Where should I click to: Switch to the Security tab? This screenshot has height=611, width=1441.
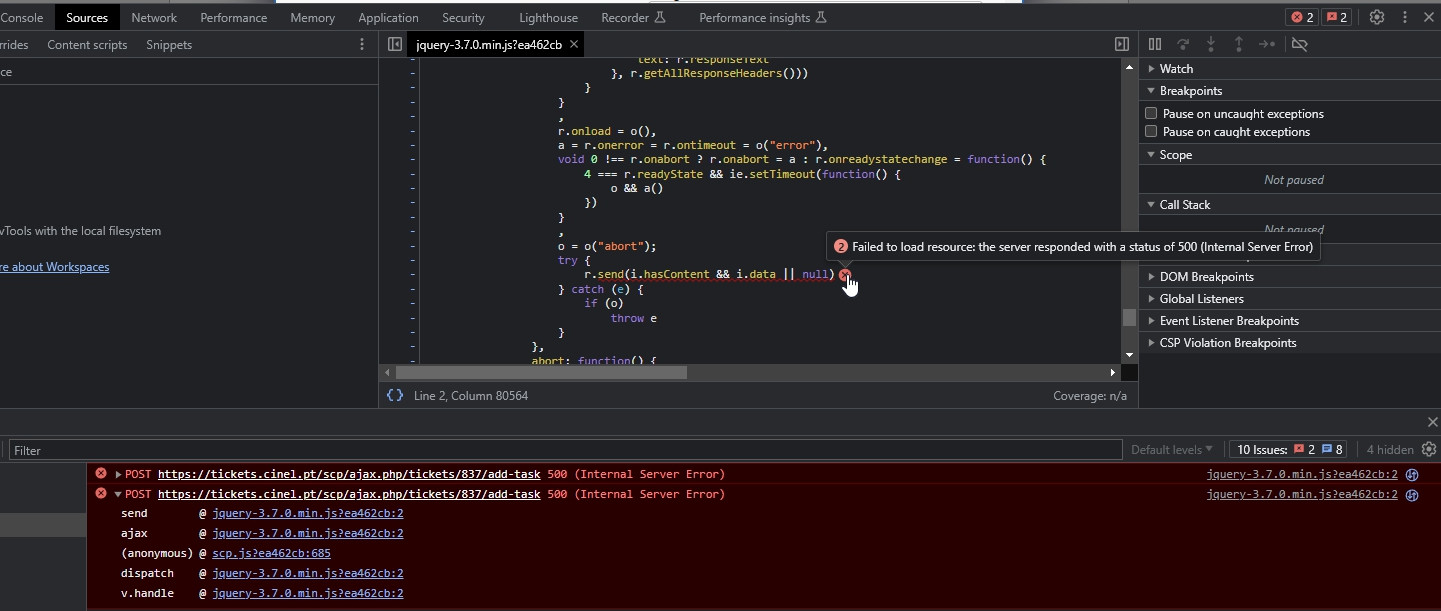coord(463,17)
